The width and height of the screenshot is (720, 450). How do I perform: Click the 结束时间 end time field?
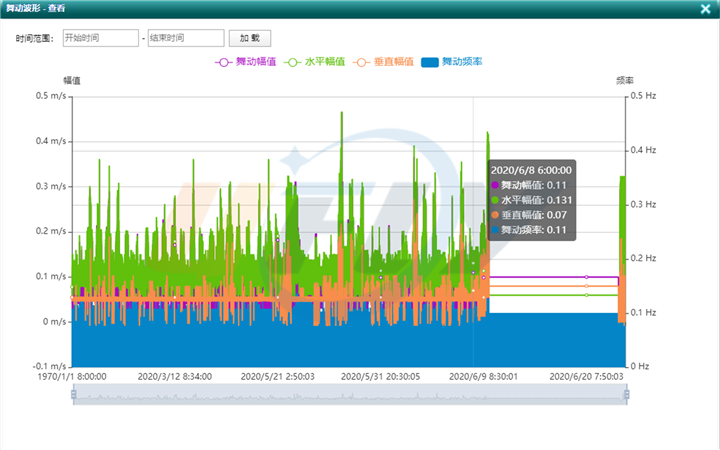click(x=186, y=38)
